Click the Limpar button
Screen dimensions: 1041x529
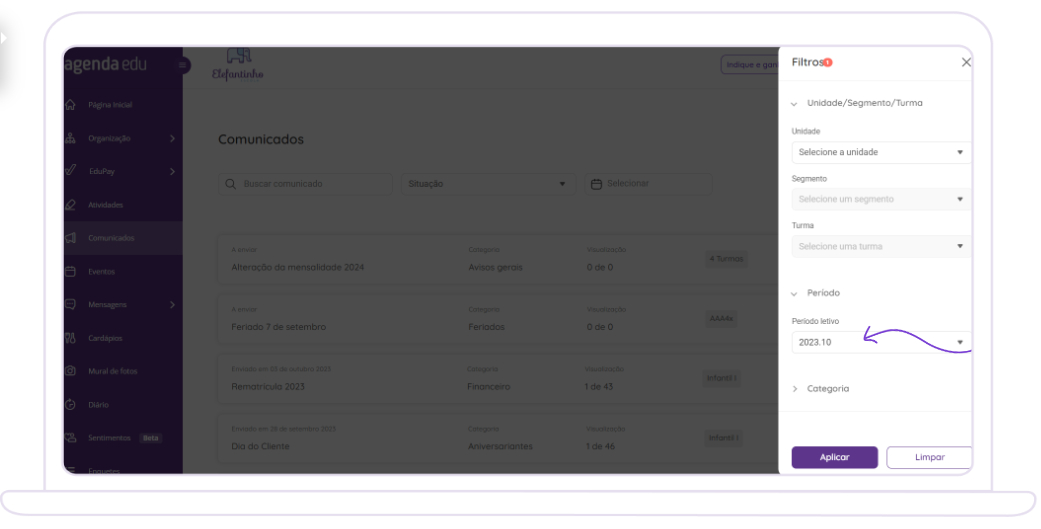[929, 457]
